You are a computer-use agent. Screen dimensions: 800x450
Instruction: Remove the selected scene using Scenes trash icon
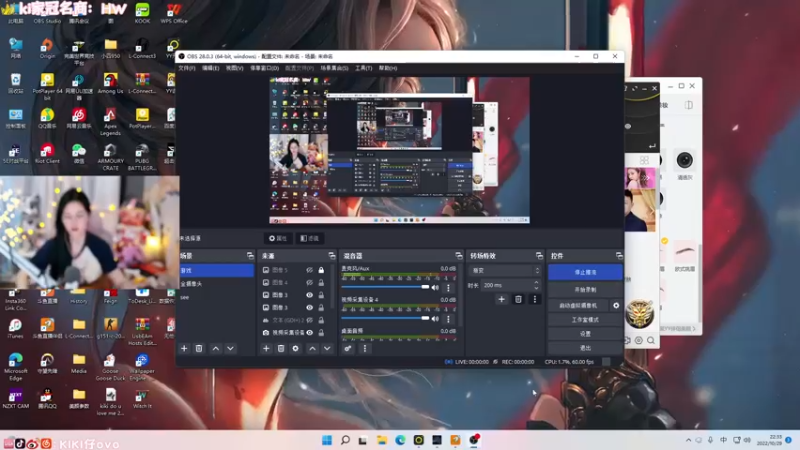pyautogui.click(x=199, y=348)
